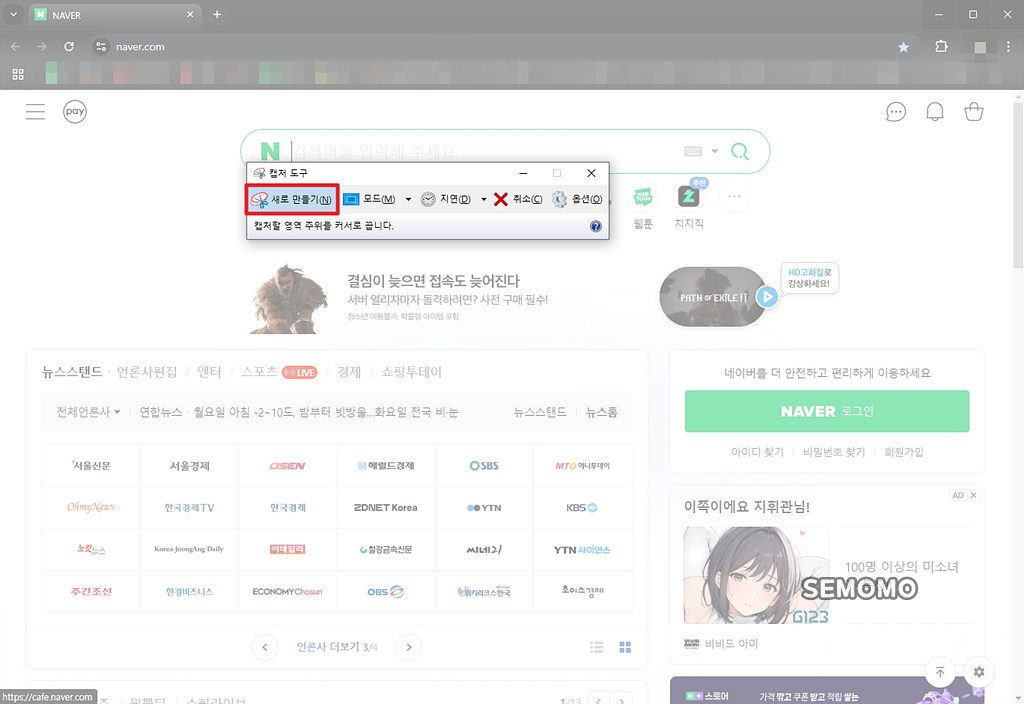The image size is (1024, 704).
Task: Play the Path of Exile II video
Action: coord(767,297)
